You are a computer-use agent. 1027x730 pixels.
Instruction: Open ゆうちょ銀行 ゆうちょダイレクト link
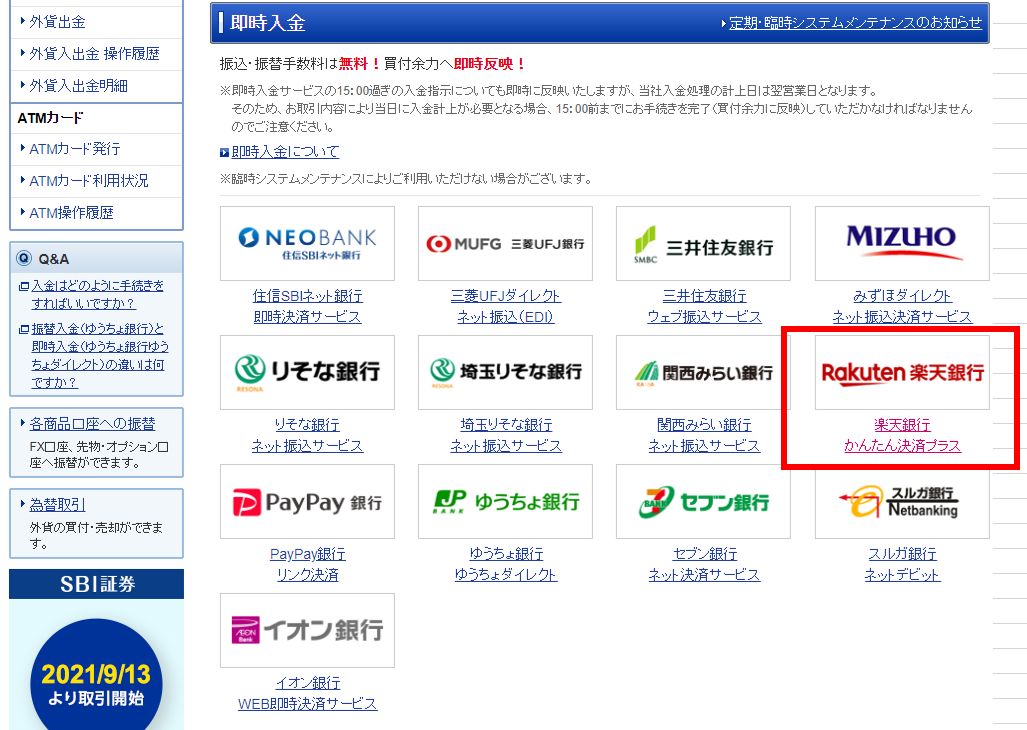[506, 564]
